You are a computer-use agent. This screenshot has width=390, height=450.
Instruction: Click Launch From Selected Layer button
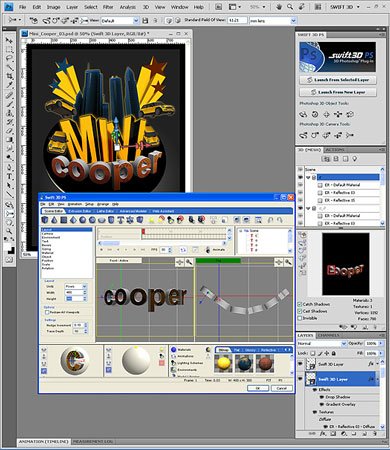[338, 80]
